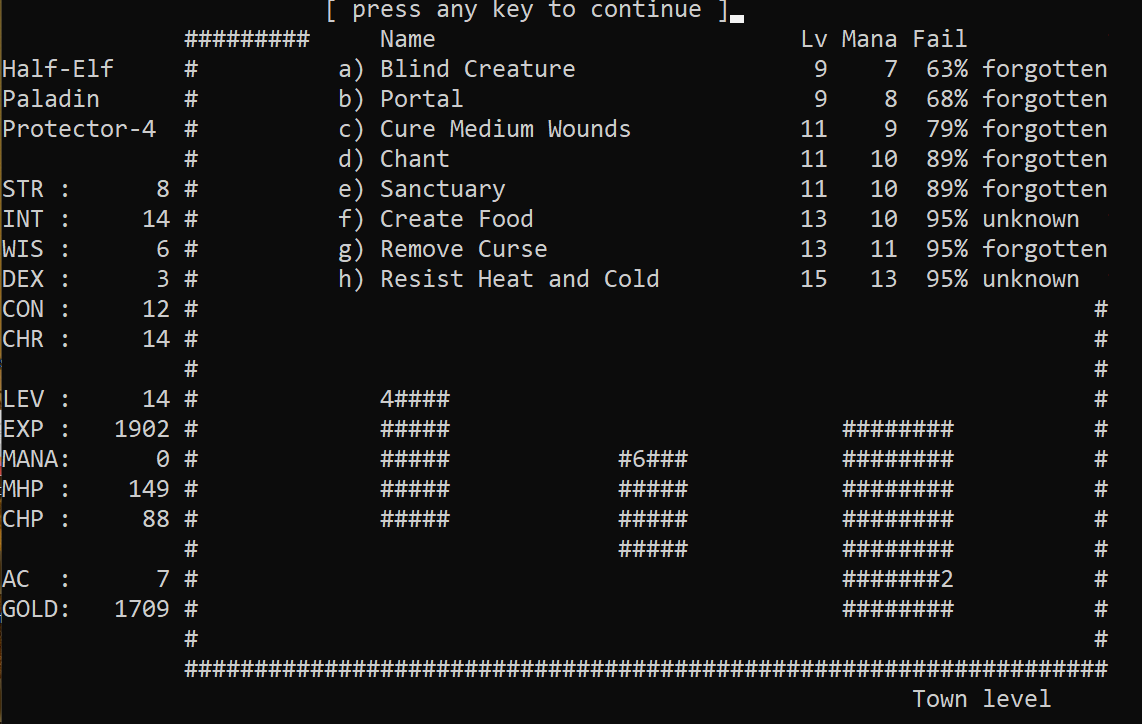Screen dimensions: 1142x724
Task: Select spell c) Cure Medium Wounds
Action: [x=722, y=129]
